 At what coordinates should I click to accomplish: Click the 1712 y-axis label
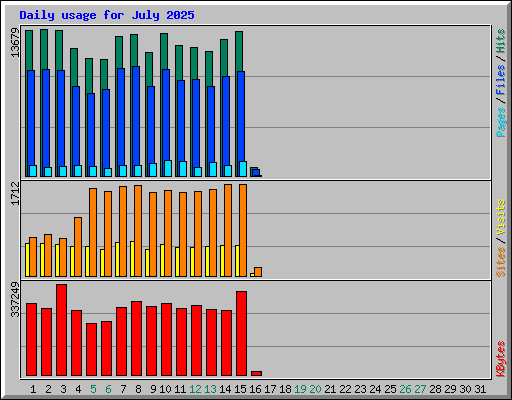click(x=15, y=193)
